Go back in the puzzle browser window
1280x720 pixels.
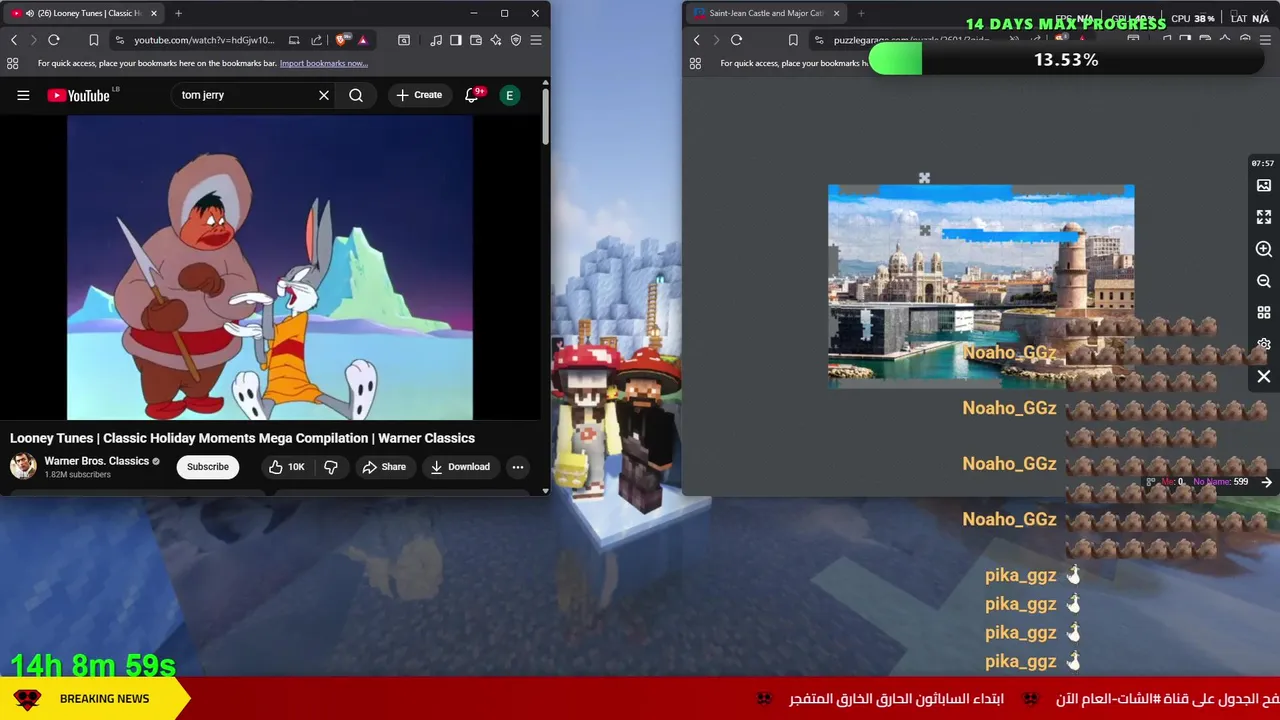coord(697,40)
